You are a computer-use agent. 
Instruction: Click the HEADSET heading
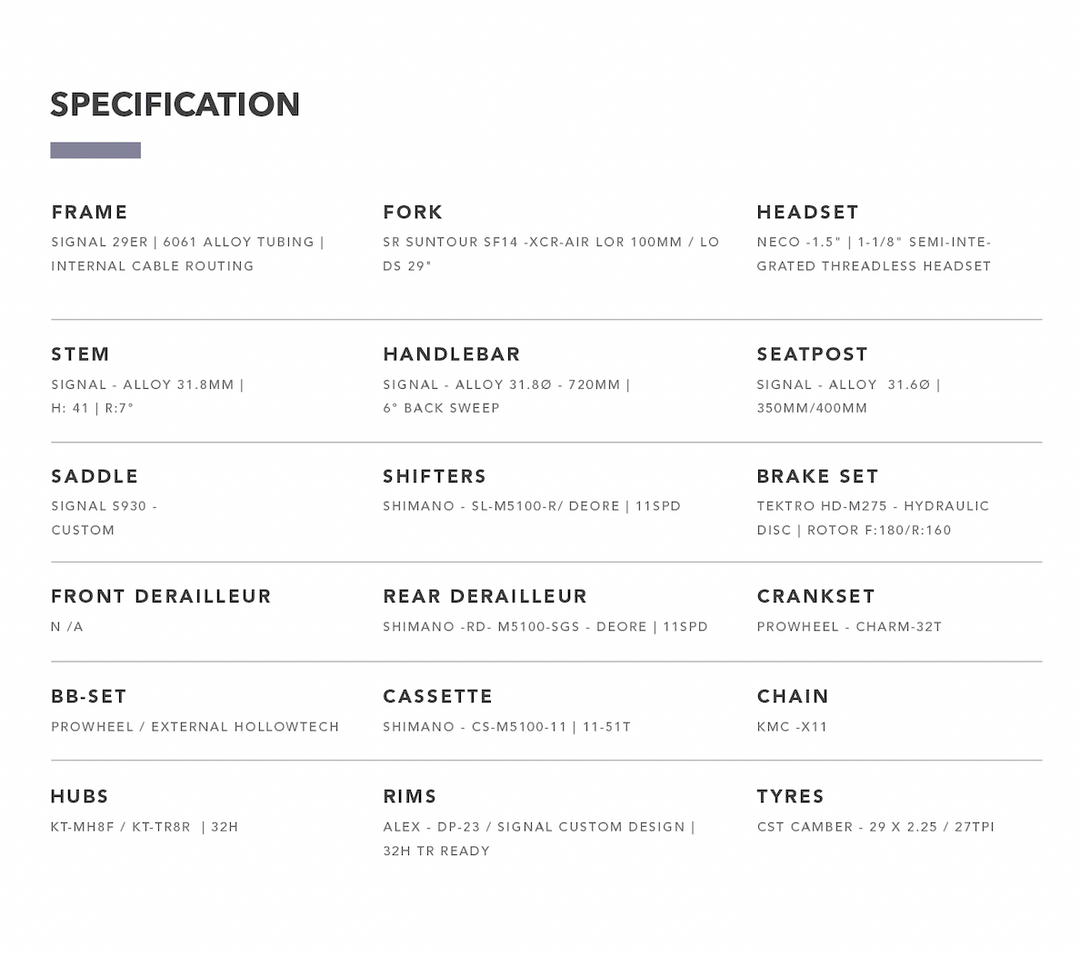pos(808,212)
